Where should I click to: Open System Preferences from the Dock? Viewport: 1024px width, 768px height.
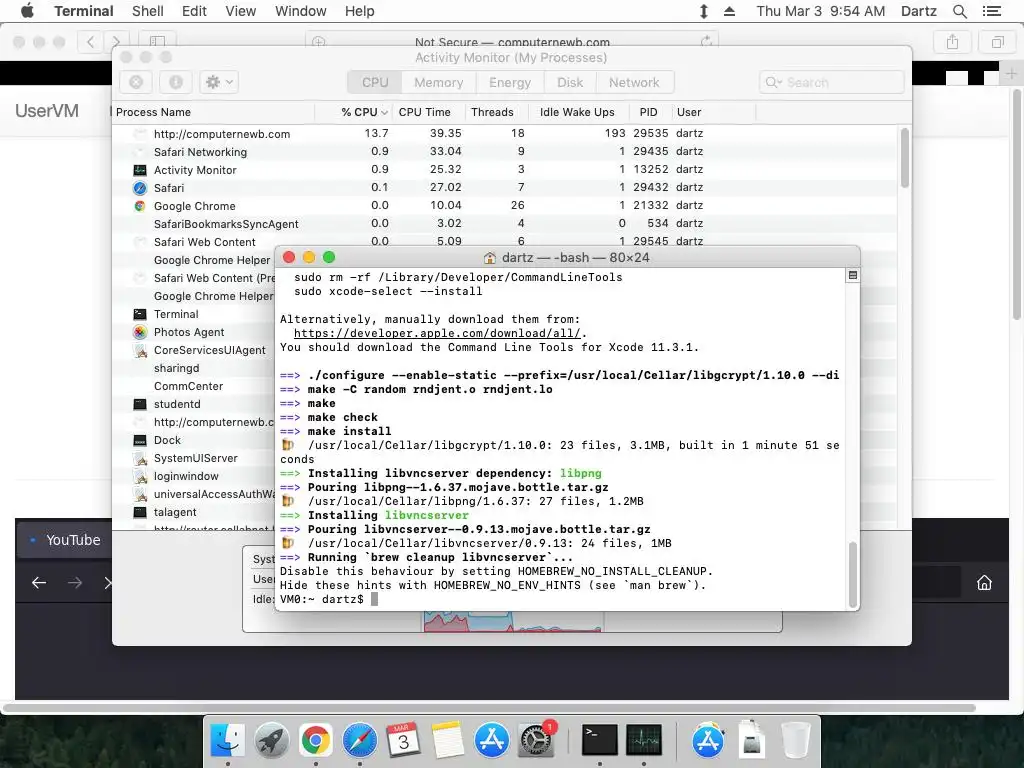pos(536,740)
